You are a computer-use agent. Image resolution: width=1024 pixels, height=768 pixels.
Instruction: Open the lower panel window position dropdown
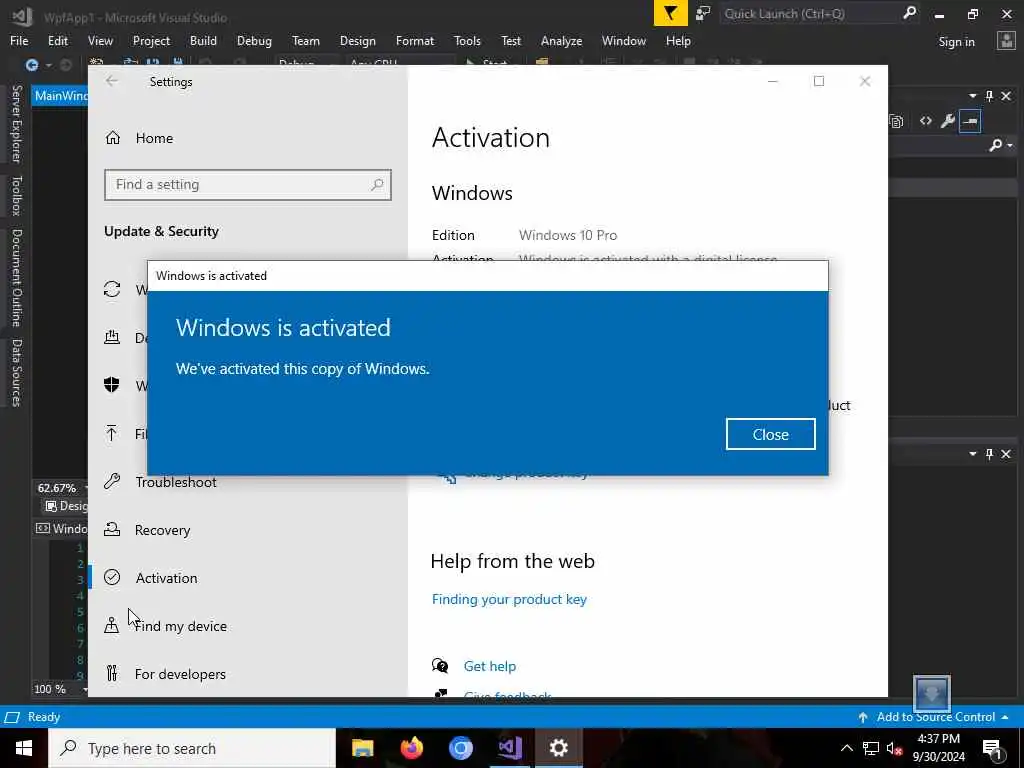coord(972,454)
